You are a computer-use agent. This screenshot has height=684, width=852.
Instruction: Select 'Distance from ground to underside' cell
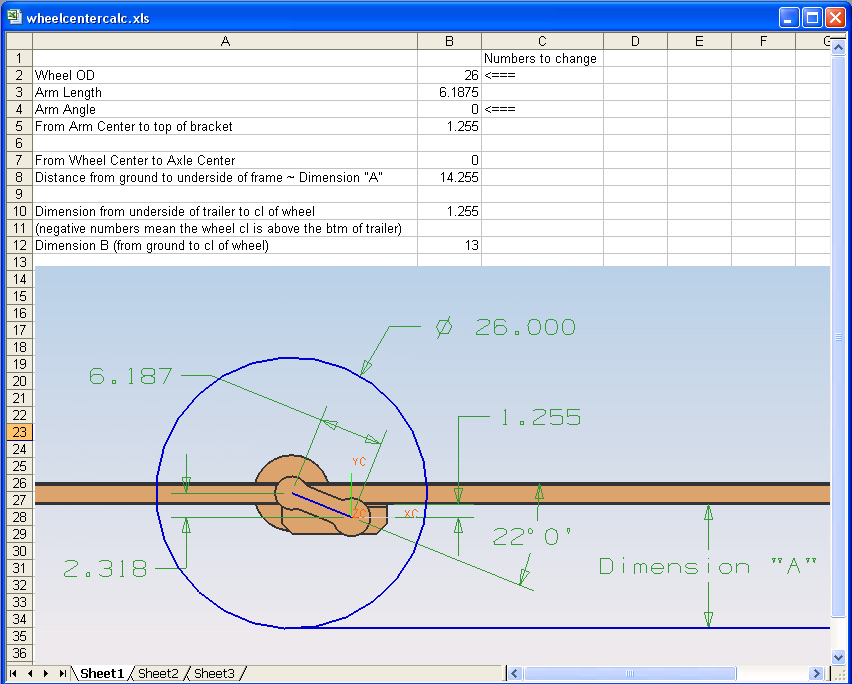click(225, 177)
